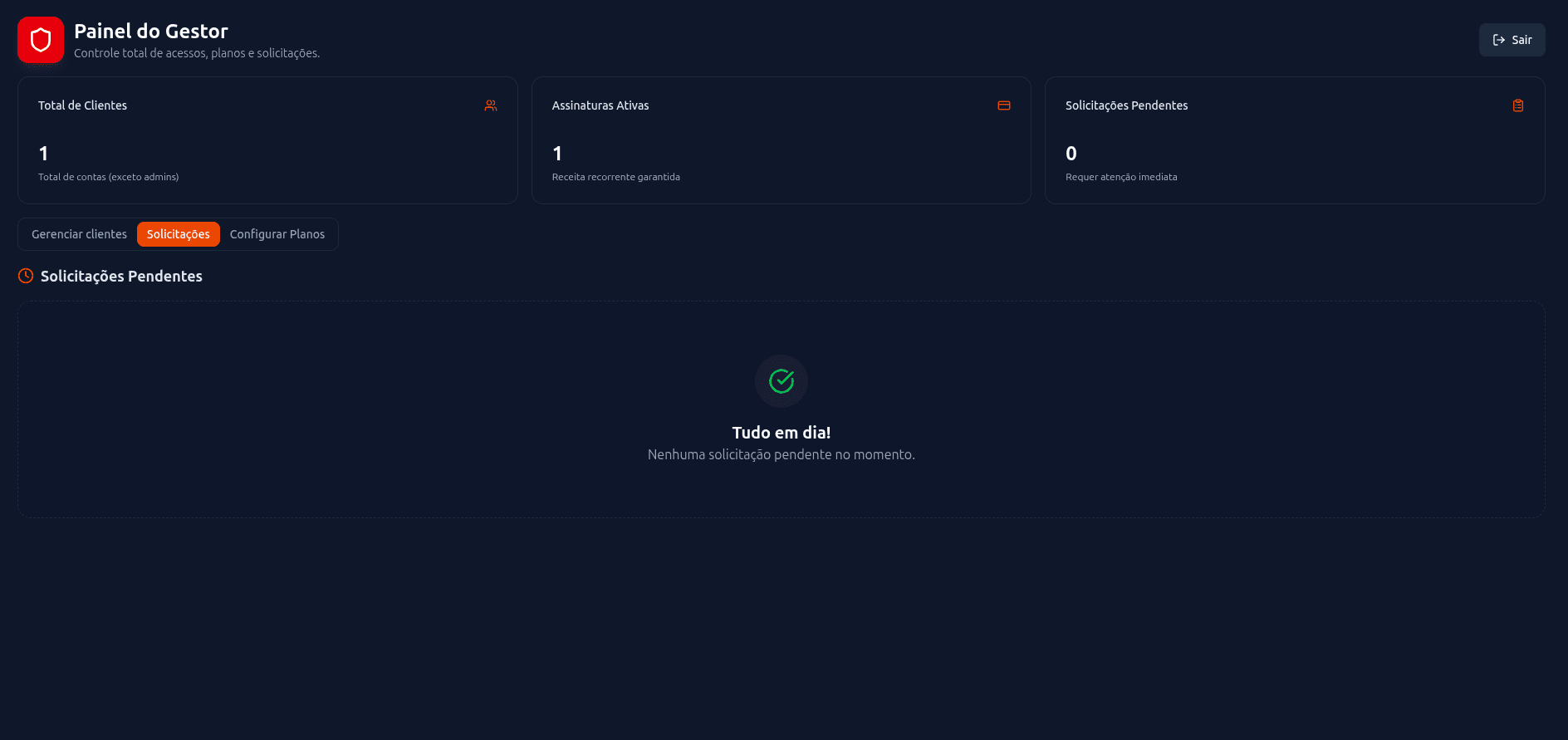Click the clock icon beside Solicitações Pendentes heading
Image resolution: width=1568 pixels, height=740 pixels.
coord(26,276)
